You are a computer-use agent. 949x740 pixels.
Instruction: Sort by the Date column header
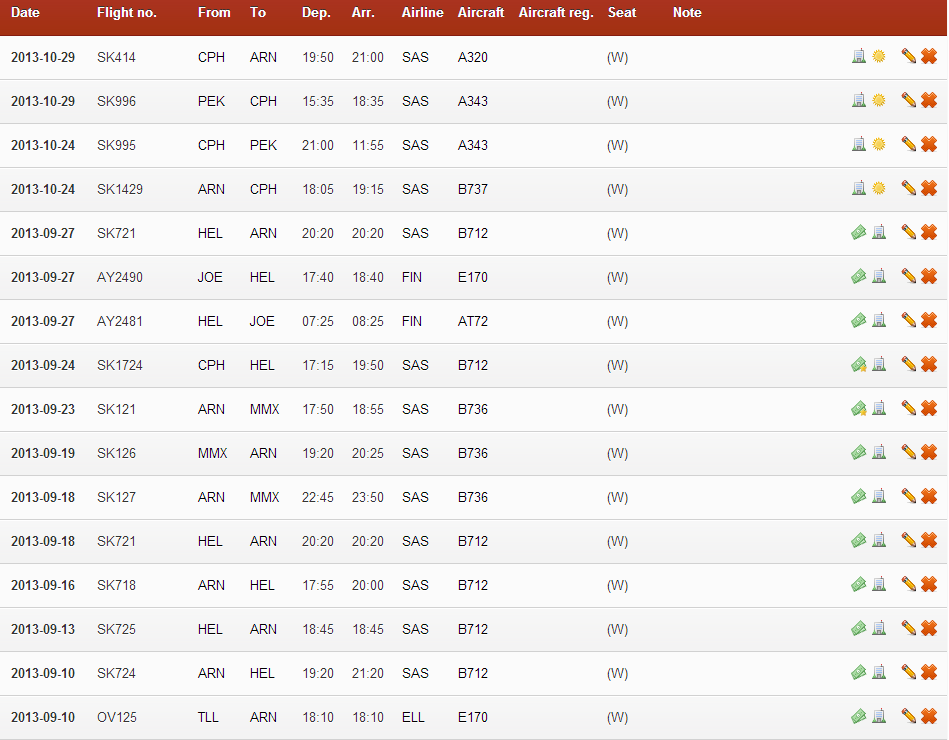pyautogui.click(x=26, y=13)
